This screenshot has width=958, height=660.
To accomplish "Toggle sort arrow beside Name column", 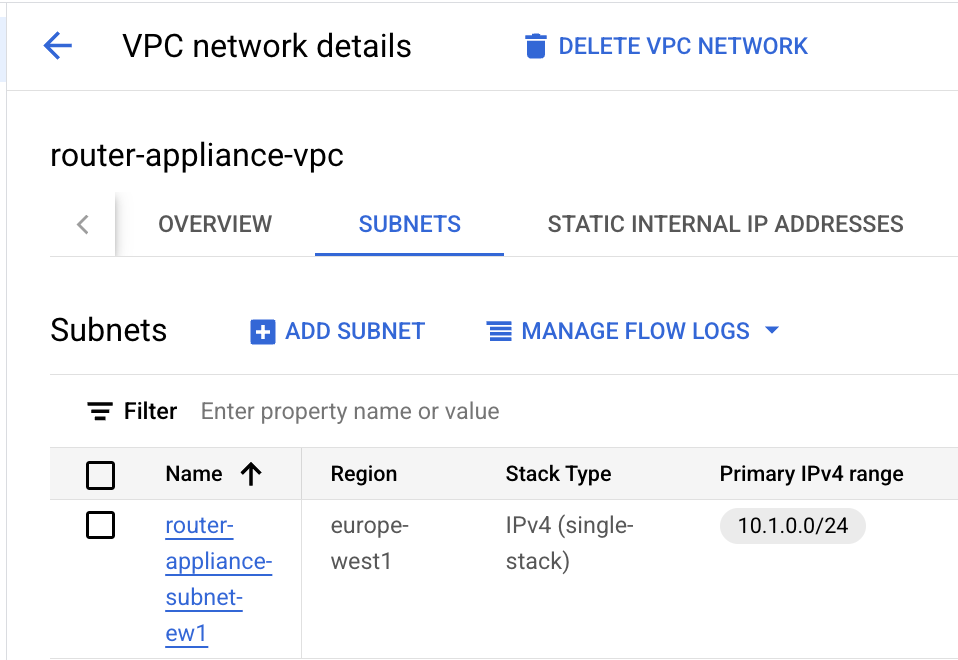I will [x=251, y=474].
